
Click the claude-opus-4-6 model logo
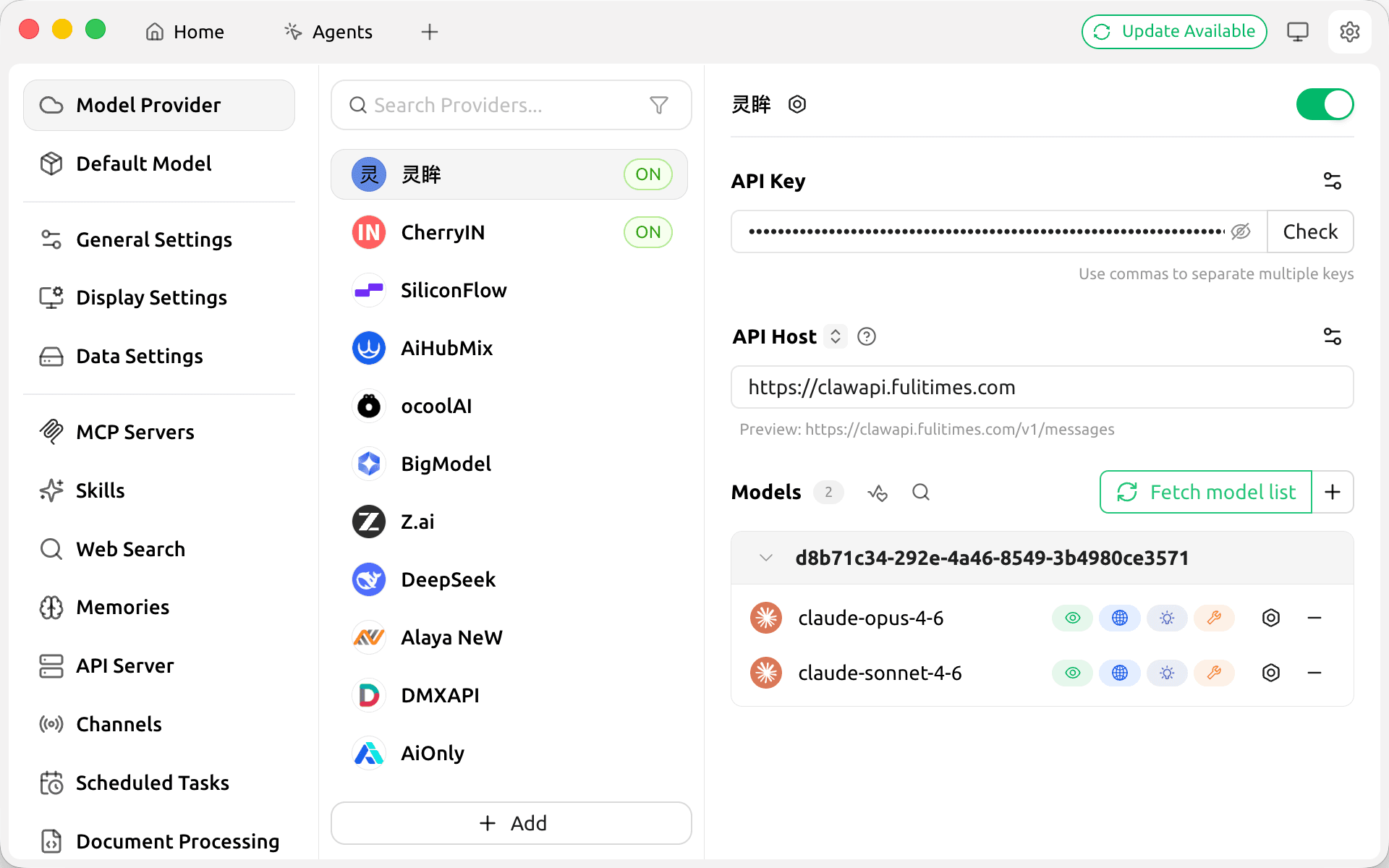[766, 618]
